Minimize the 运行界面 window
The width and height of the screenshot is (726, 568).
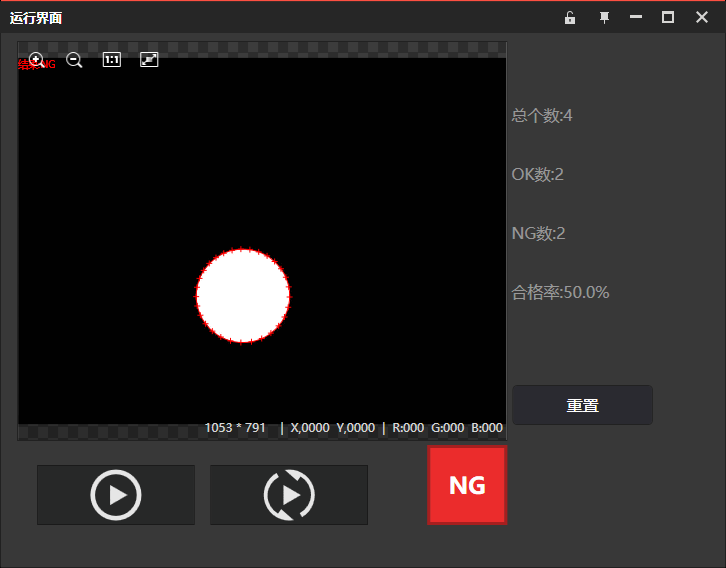[636, 17]
